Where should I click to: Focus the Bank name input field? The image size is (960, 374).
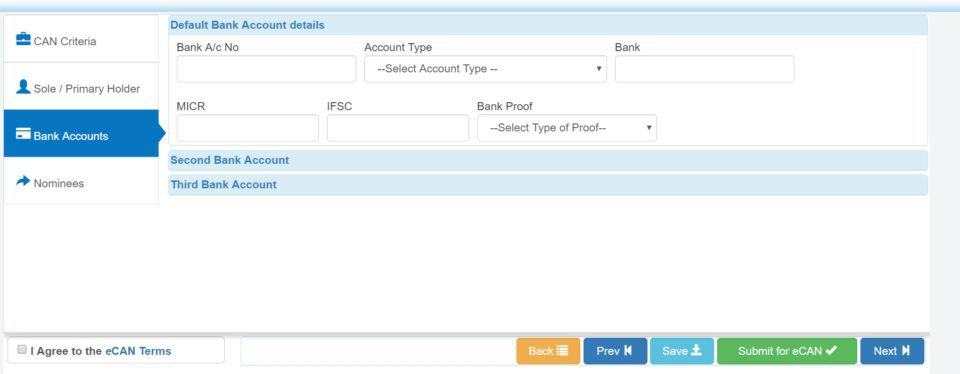pos(704,69)
